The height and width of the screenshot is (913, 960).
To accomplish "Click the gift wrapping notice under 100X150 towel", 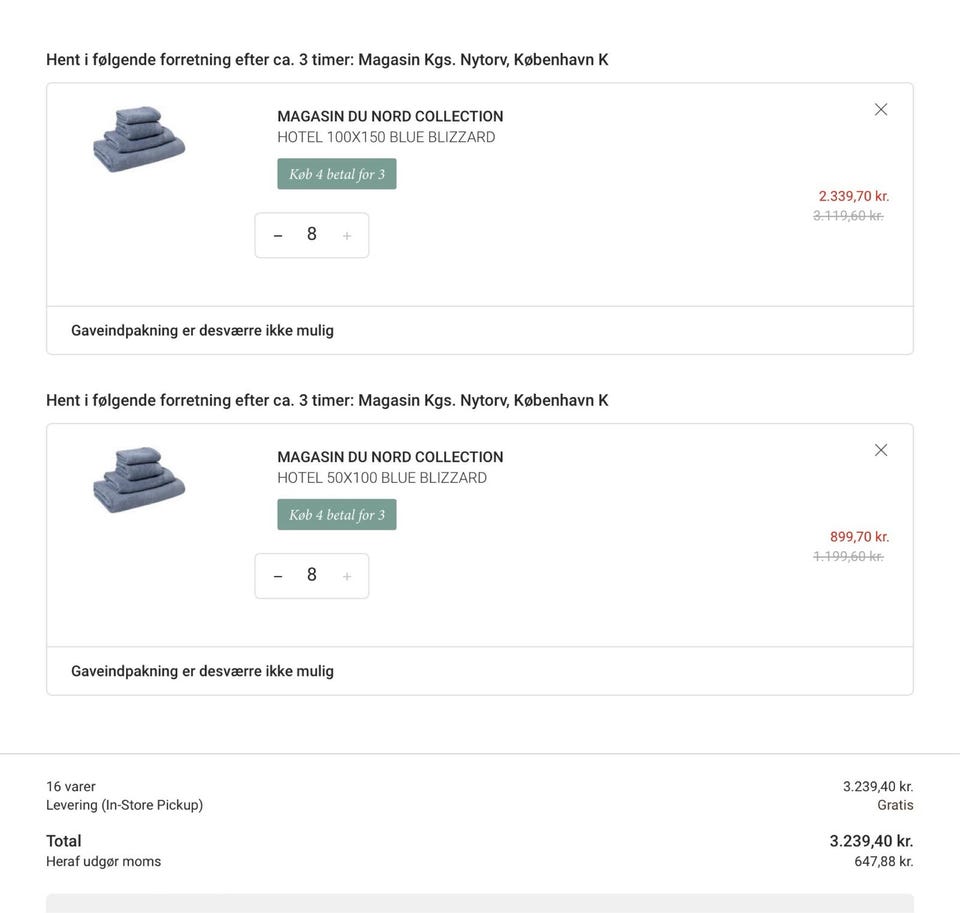I will tap(202, 331).
